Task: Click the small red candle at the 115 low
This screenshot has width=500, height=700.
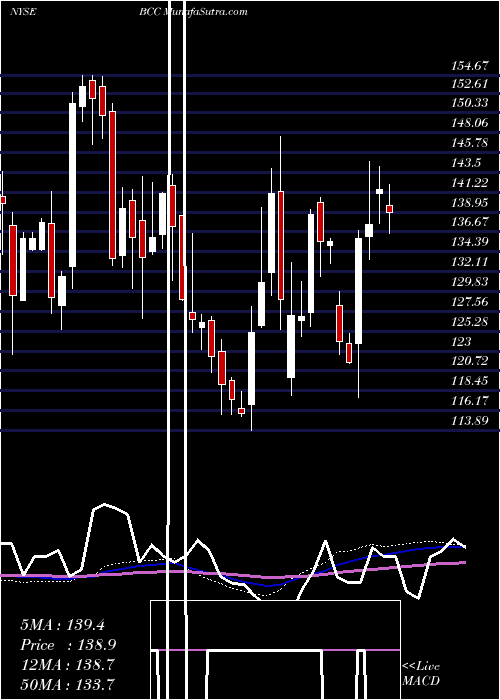Action: (242, 411)
